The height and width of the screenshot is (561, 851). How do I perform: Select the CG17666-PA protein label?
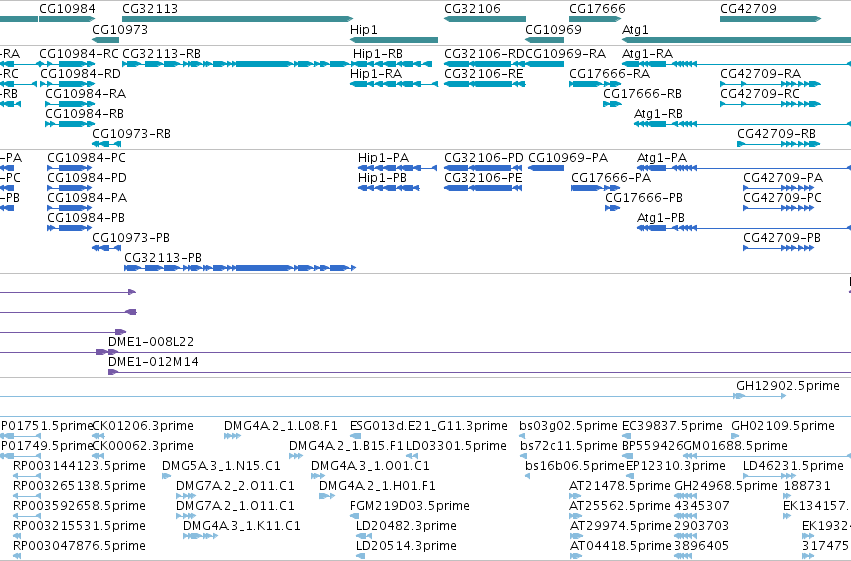(611, 178)
